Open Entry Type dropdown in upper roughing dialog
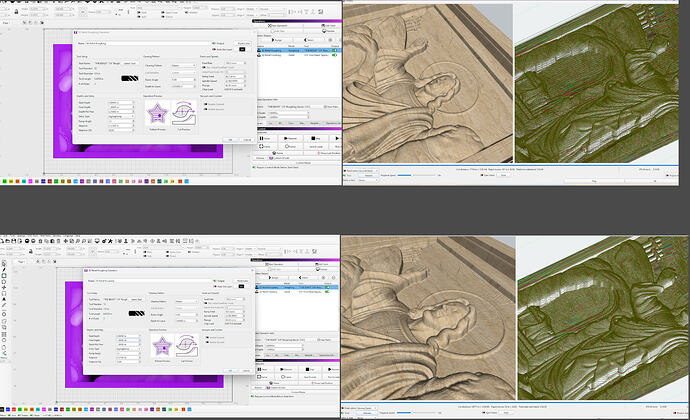Viewport: 690px width, 420px height. 121,116
